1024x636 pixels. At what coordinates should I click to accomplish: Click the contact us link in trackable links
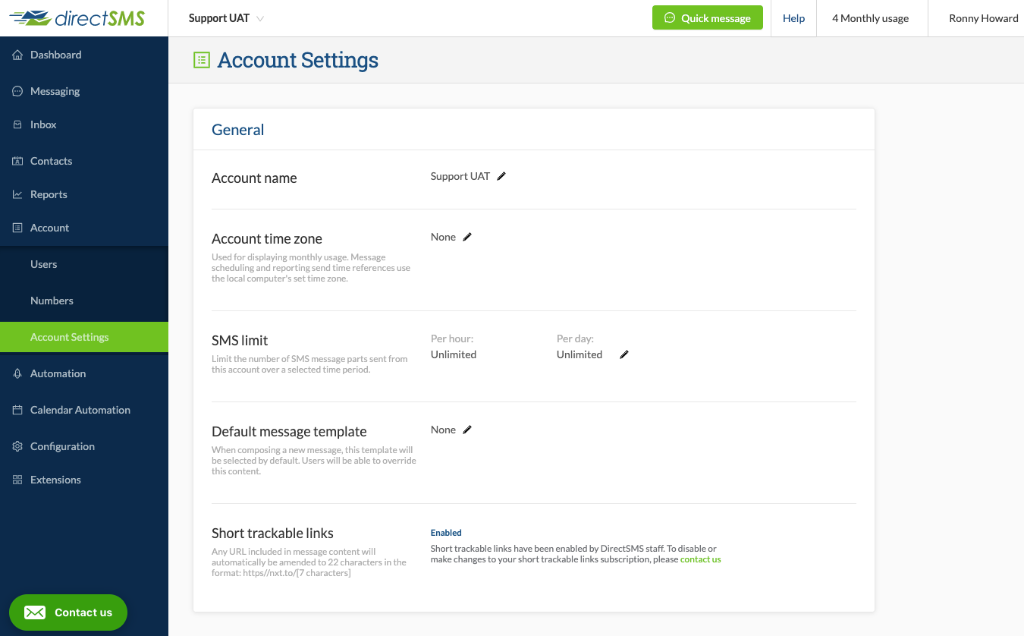pos(701,560)
